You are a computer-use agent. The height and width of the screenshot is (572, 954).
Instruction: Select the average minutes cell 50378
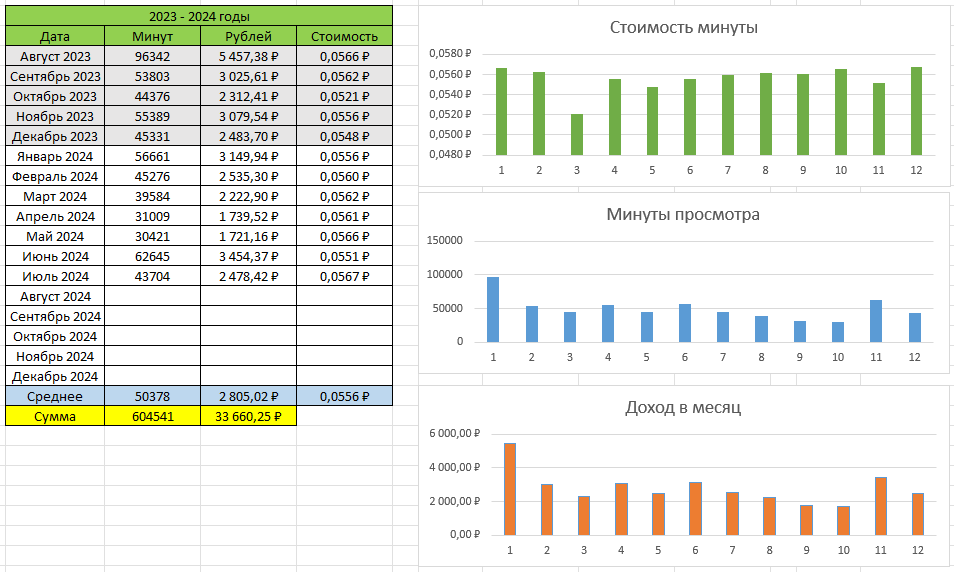[153, 396]
